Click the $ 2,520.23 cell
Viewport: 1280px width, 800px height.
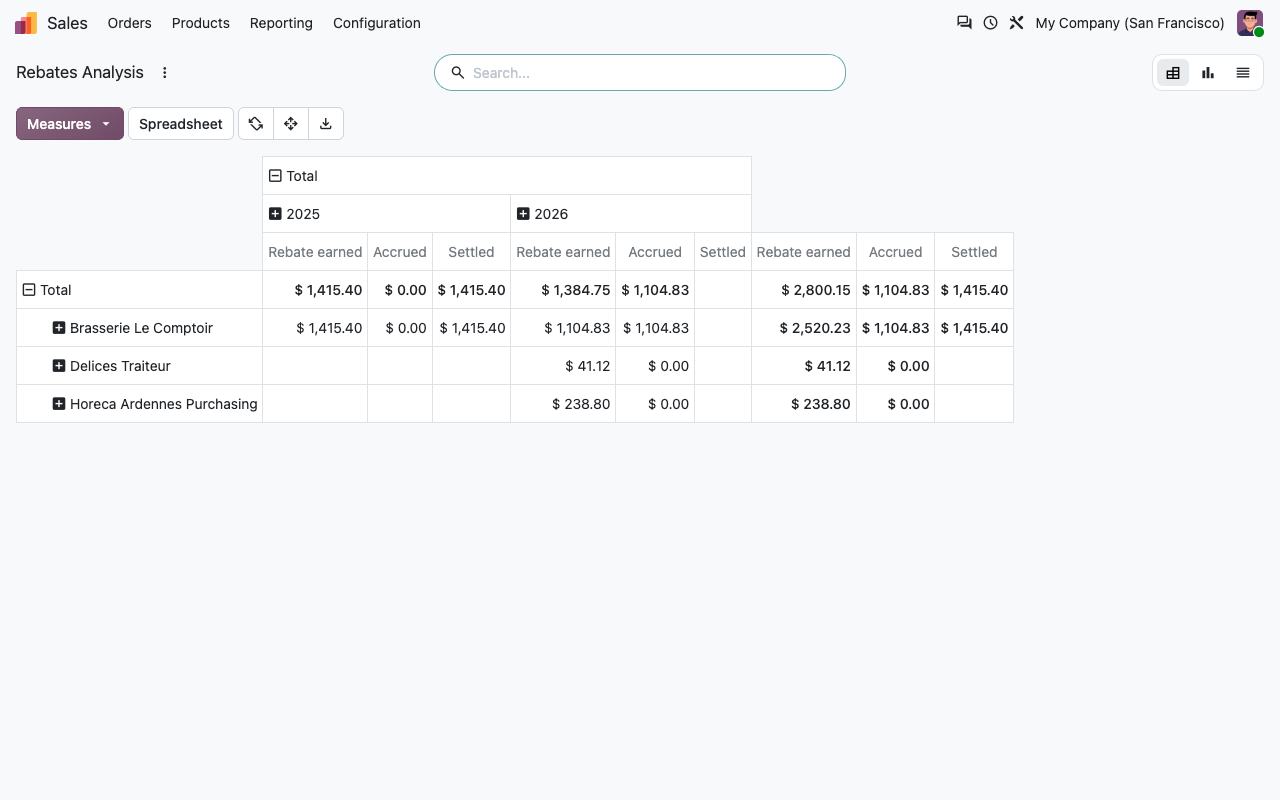tap(804, 328)
